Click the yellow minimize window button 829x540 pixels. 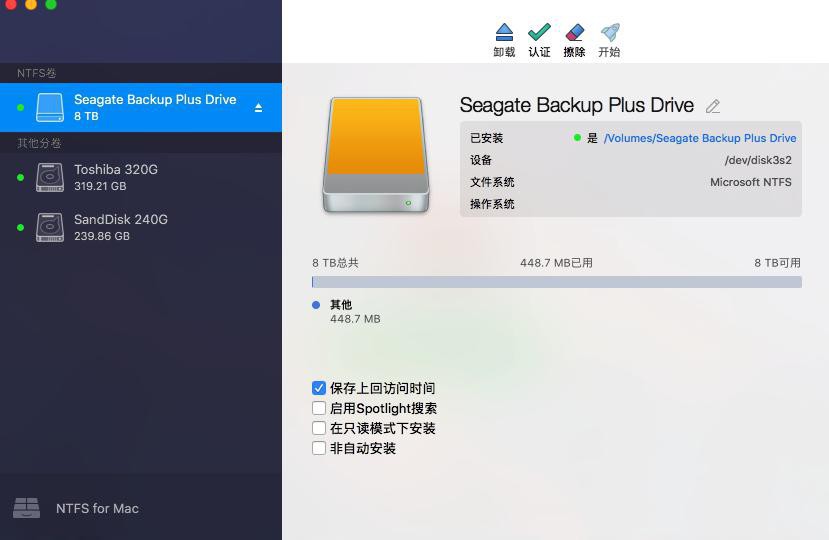(x=31, y=4)
